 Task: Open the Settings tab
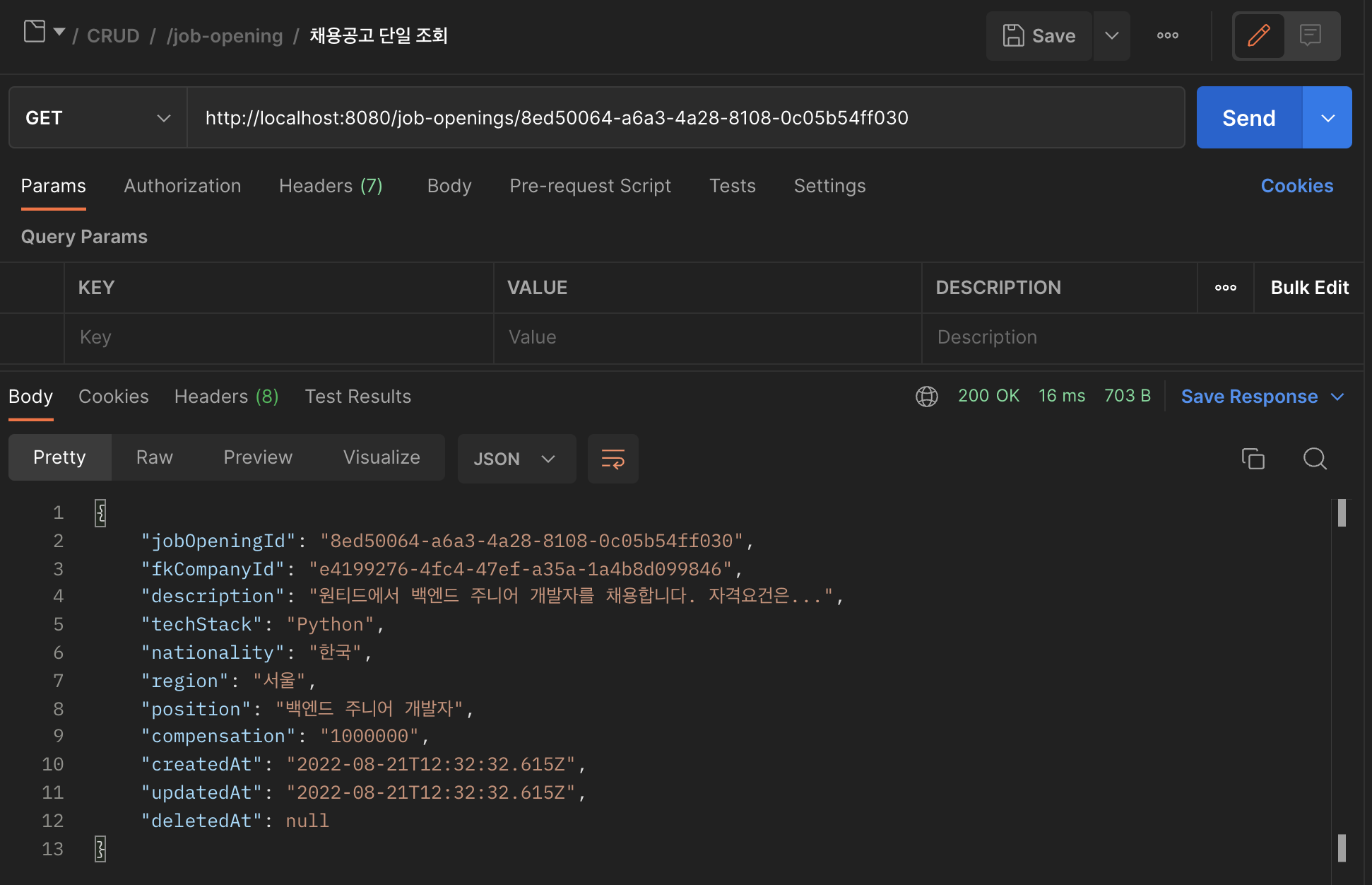click(x=830, y=186)
